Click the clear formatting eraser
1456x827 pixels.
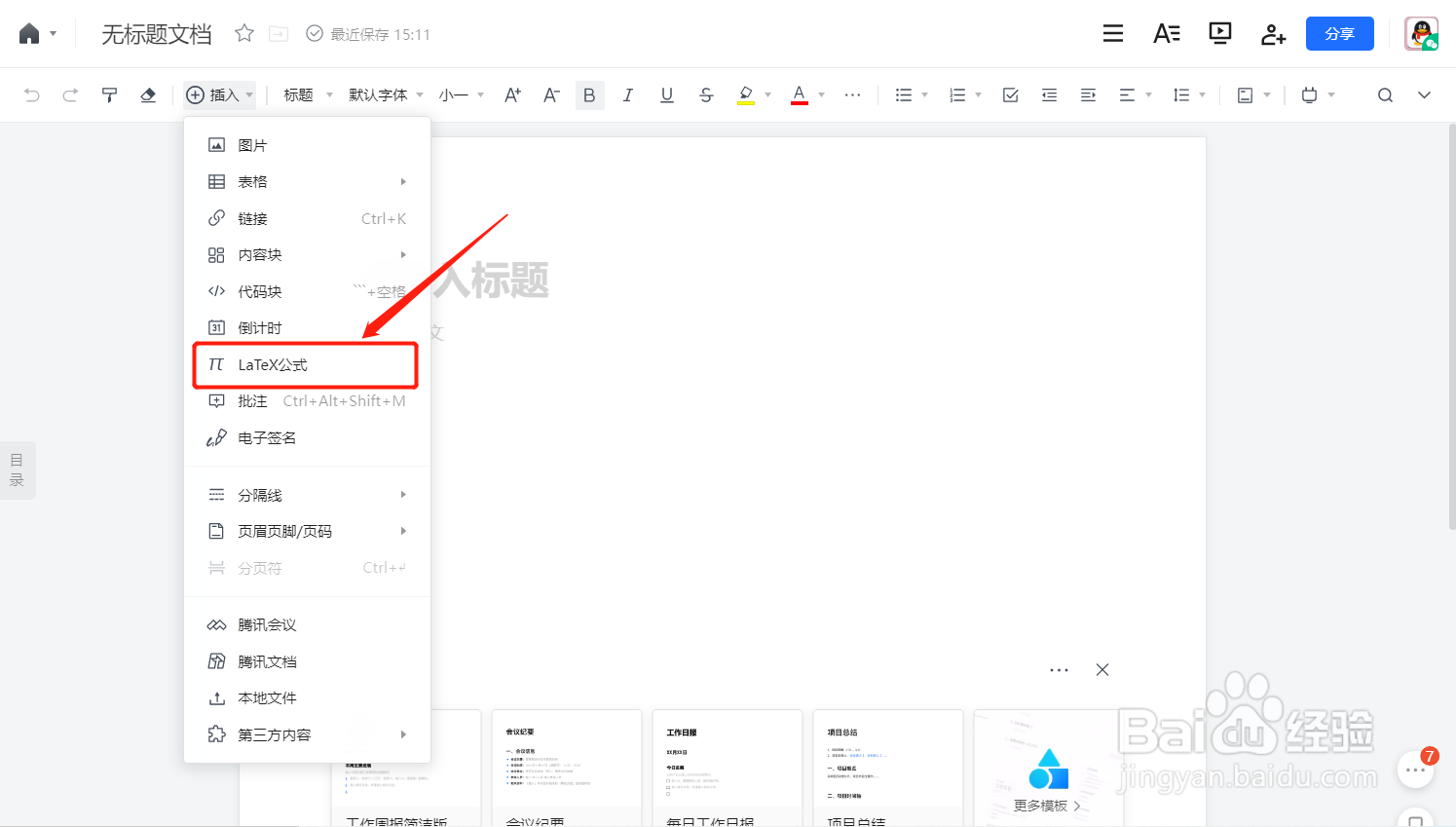pos(148,94)
